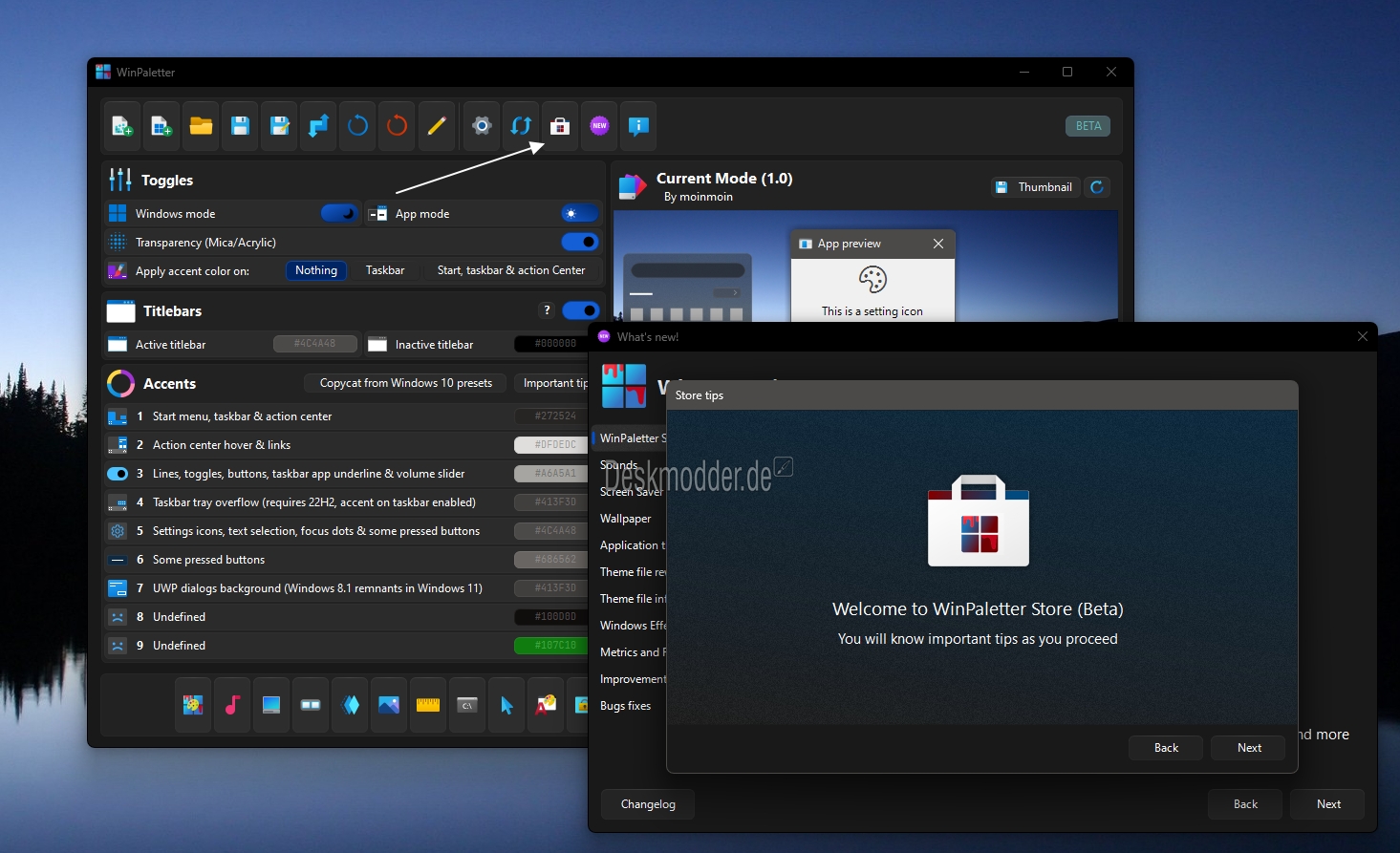Image resolution: width=1400 pixels, height=853 pixels.
Task: Open Cursors editor with blue arrow icon
Action: (506, 705)
